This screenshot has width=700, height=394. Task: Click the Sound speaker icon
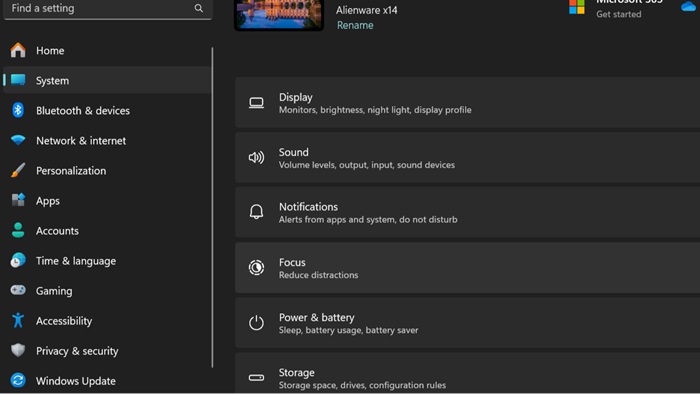(256, 158)
